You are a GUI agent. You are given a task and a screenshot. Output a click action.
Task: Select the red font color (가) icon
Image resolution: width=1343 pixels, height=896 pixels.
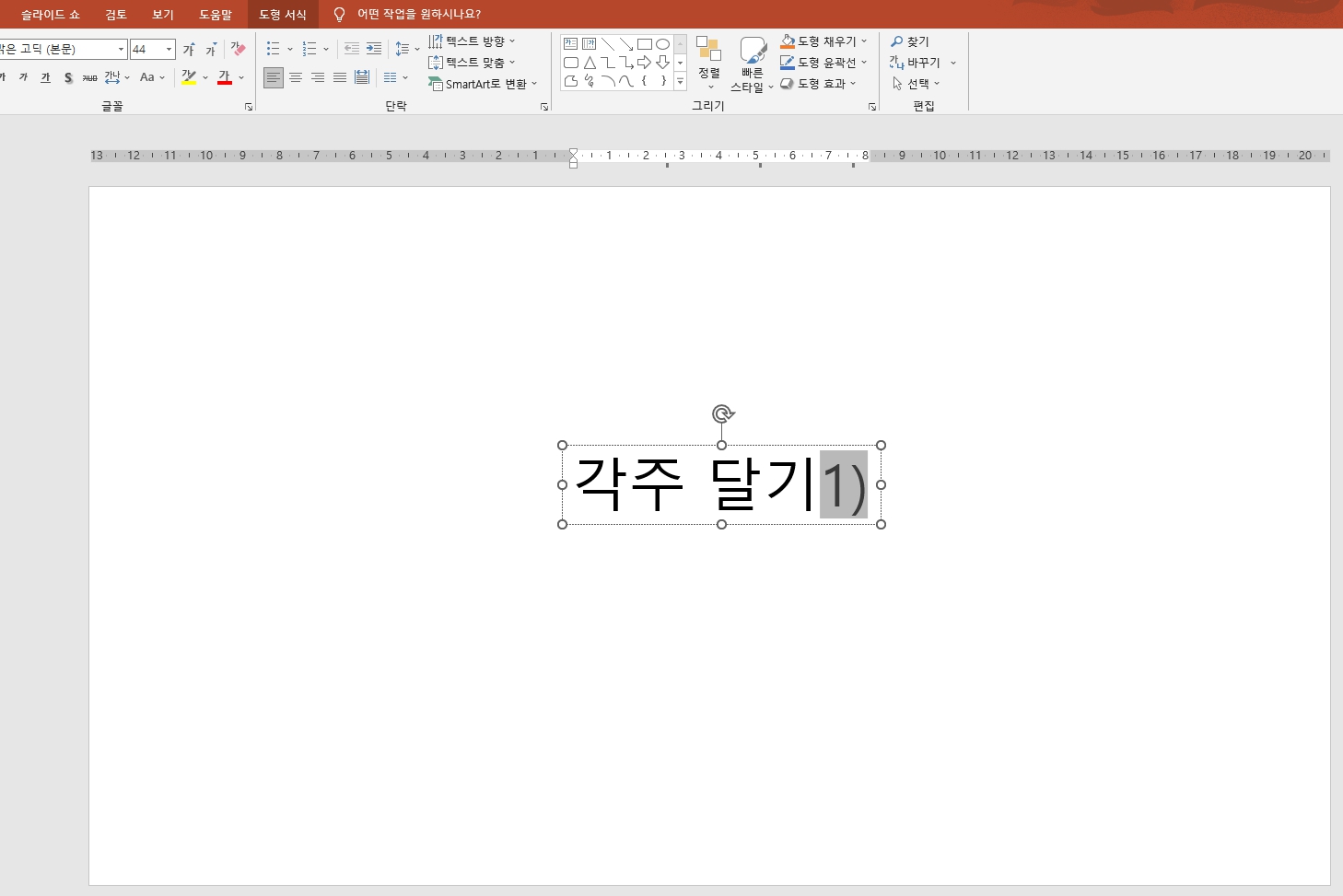pyautogui.click(x=224, y=78)
